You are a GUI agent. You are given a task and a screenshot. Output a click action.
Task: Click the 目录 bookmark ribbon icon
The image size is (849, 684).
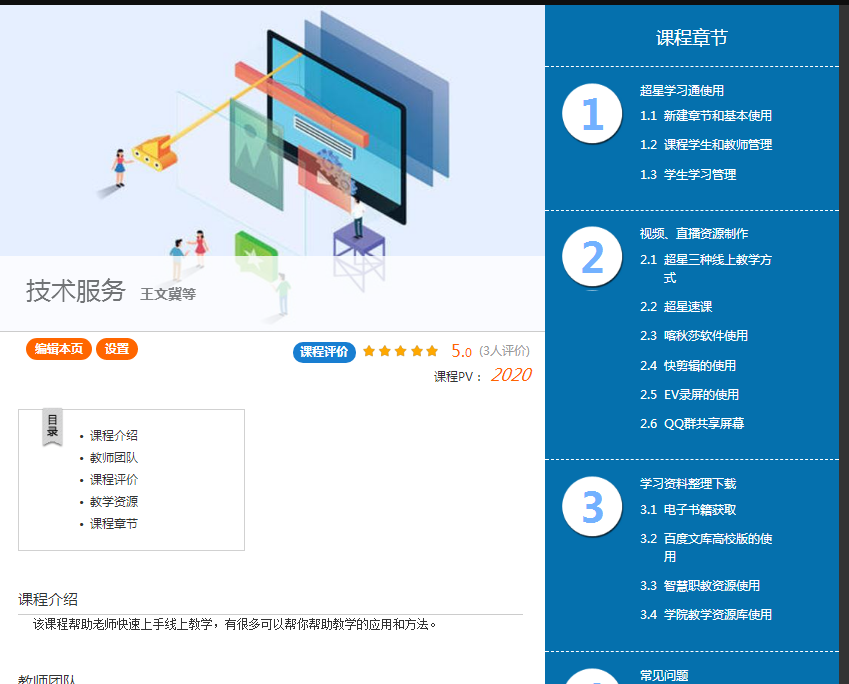[x=53, y=427]
